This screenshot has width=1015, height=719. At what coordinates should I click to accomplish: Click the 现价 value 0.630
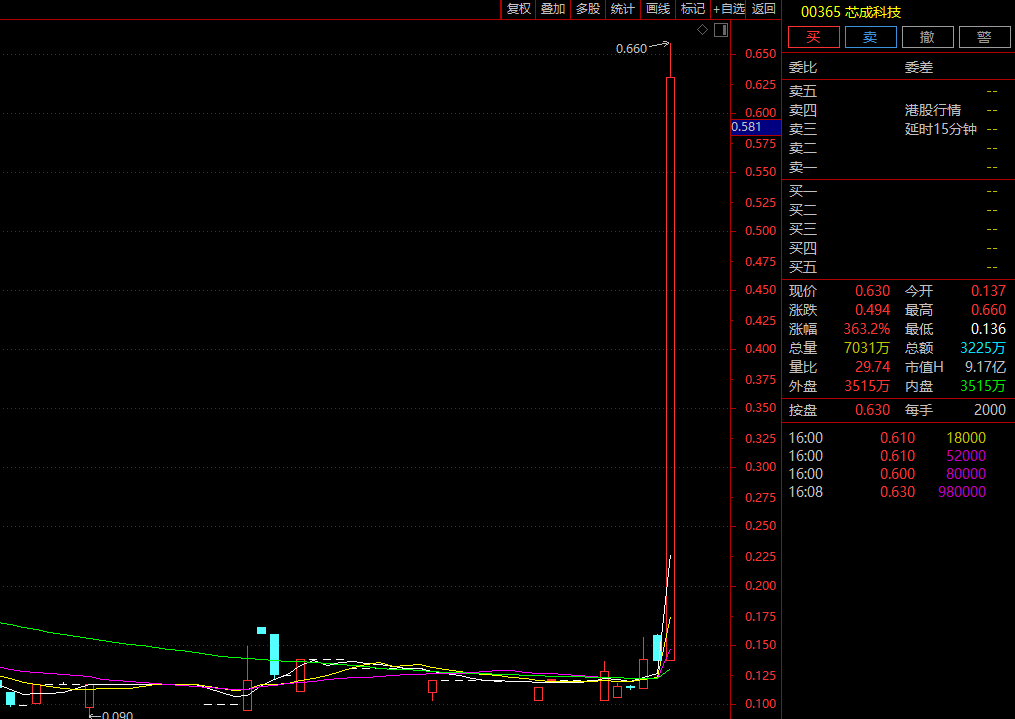pos(873,291)
